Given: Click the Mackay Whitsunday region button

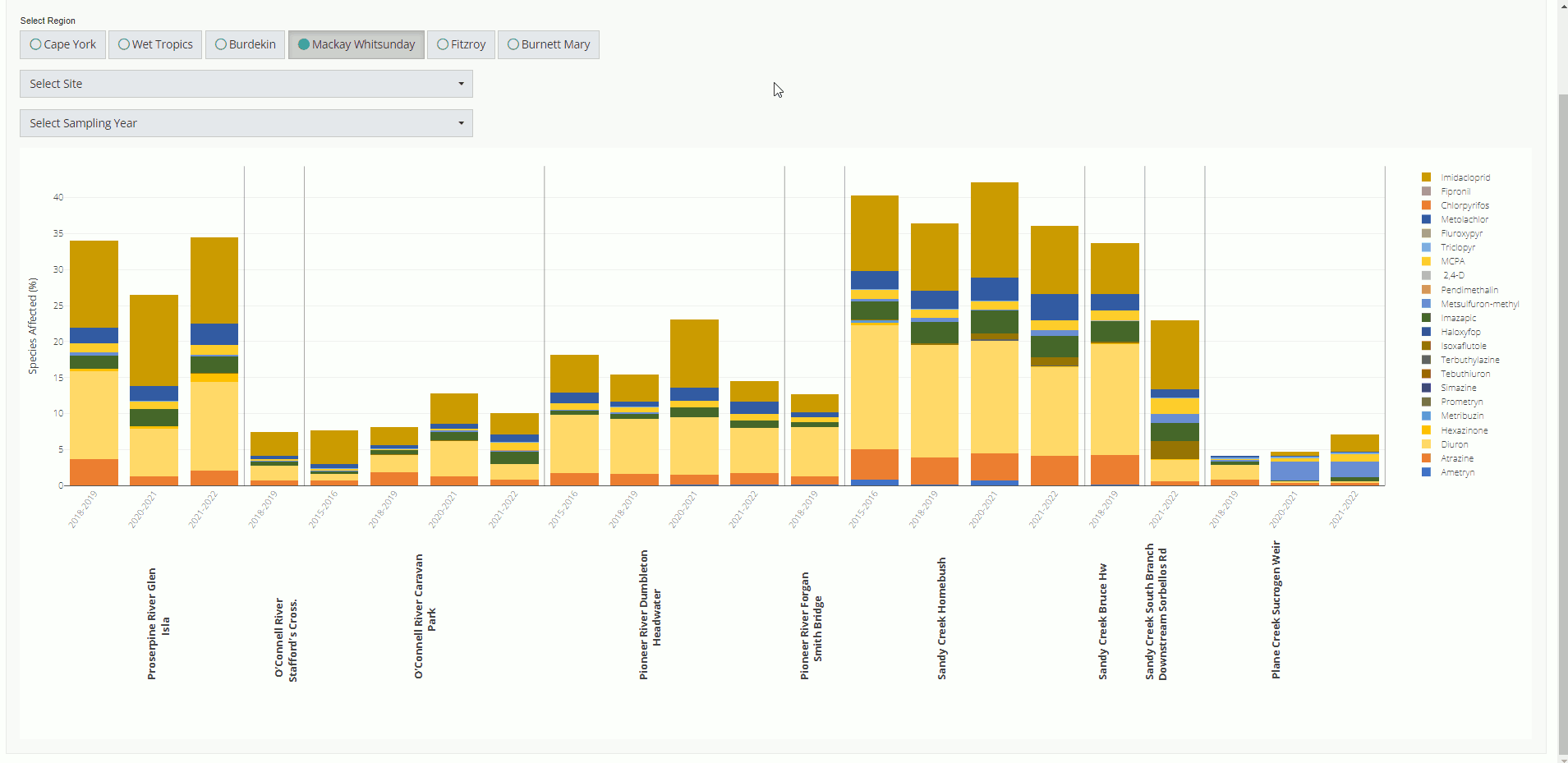Looking at the screenshot, I should click(356, 44).
